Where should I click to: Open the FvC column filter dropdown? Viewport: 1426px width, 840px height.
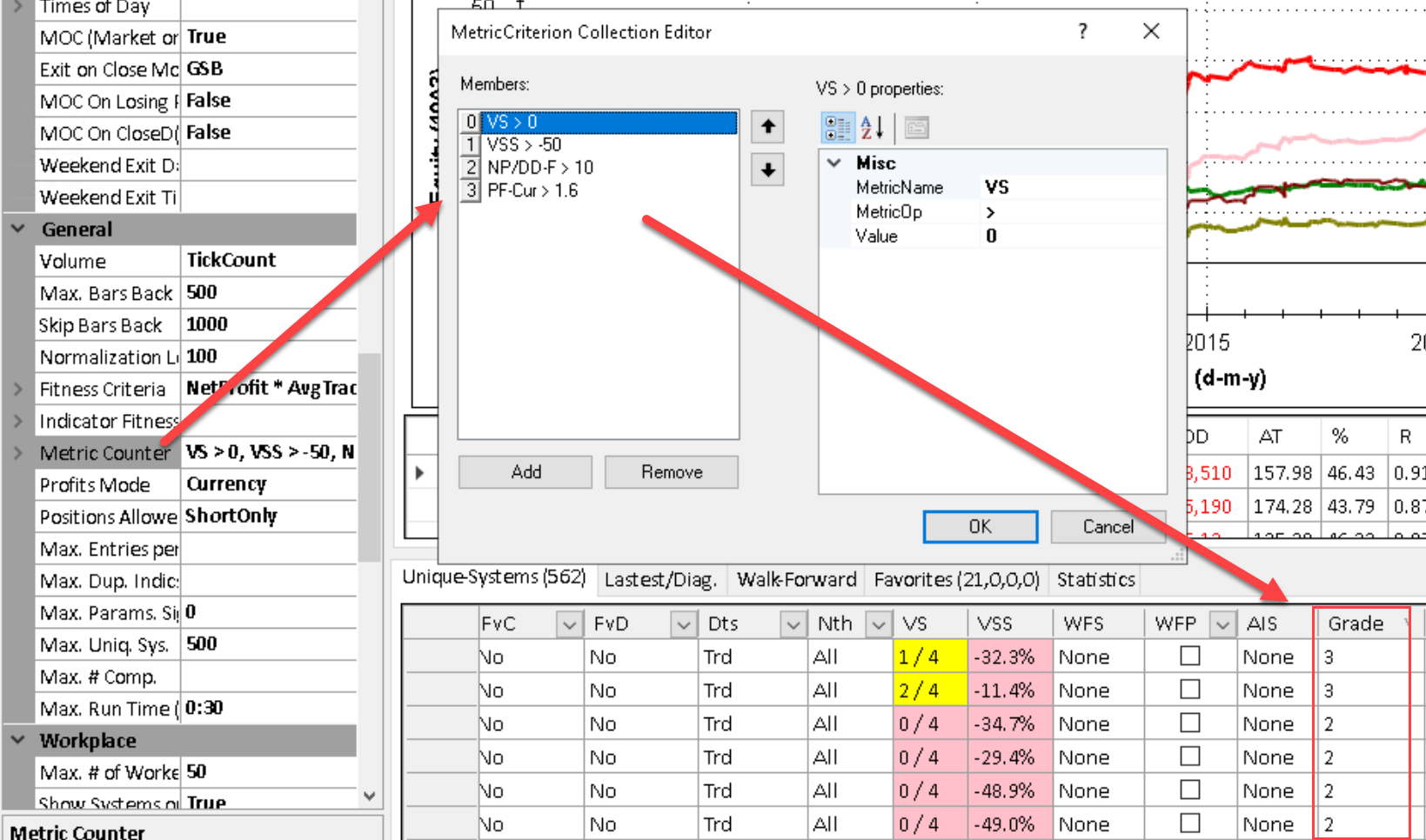(x=569, y=624)
